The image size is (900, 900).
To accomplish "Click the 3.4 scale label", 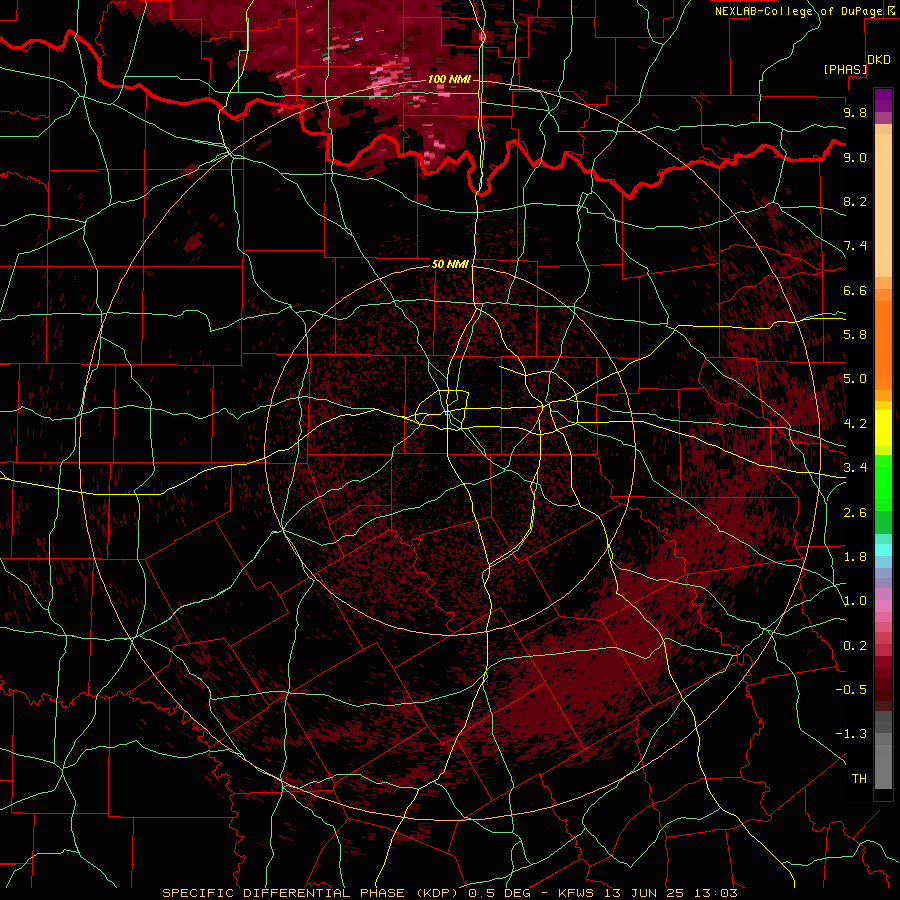I will [x=855, y=468].
